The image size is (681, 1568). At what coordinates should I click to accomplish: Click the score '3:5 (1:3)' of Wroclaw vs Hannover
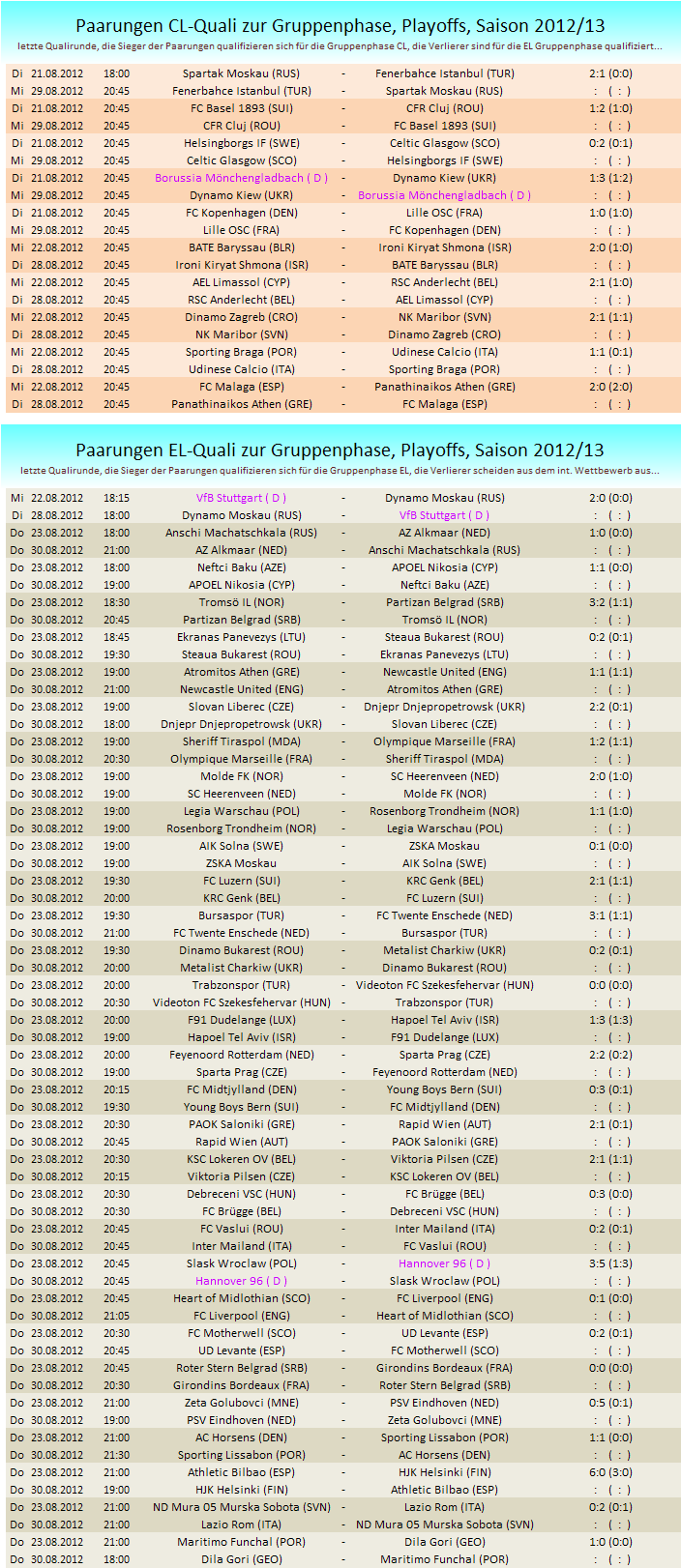coord(611,1263)
